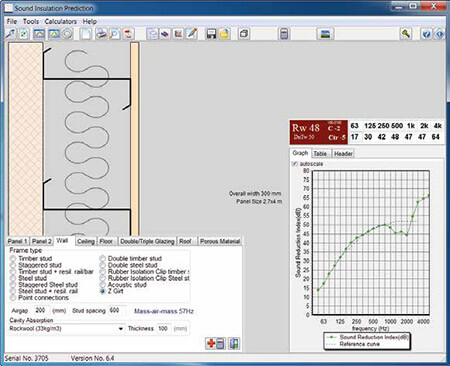Open a file with folder icon
Screen dimensions: 450x366
[x=225, y=34]
